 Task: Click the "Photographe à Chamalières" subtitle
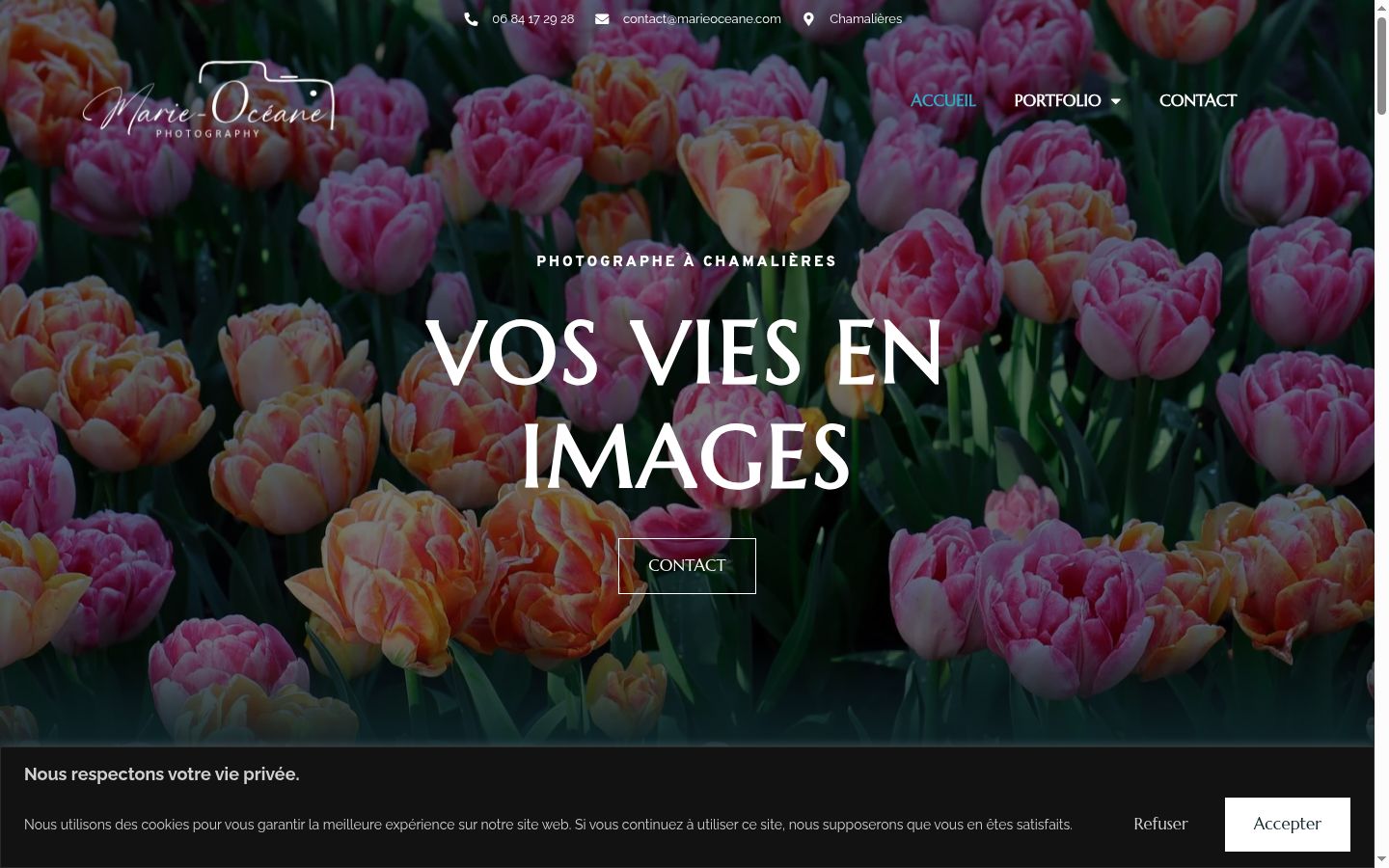[x=687, y=261]
